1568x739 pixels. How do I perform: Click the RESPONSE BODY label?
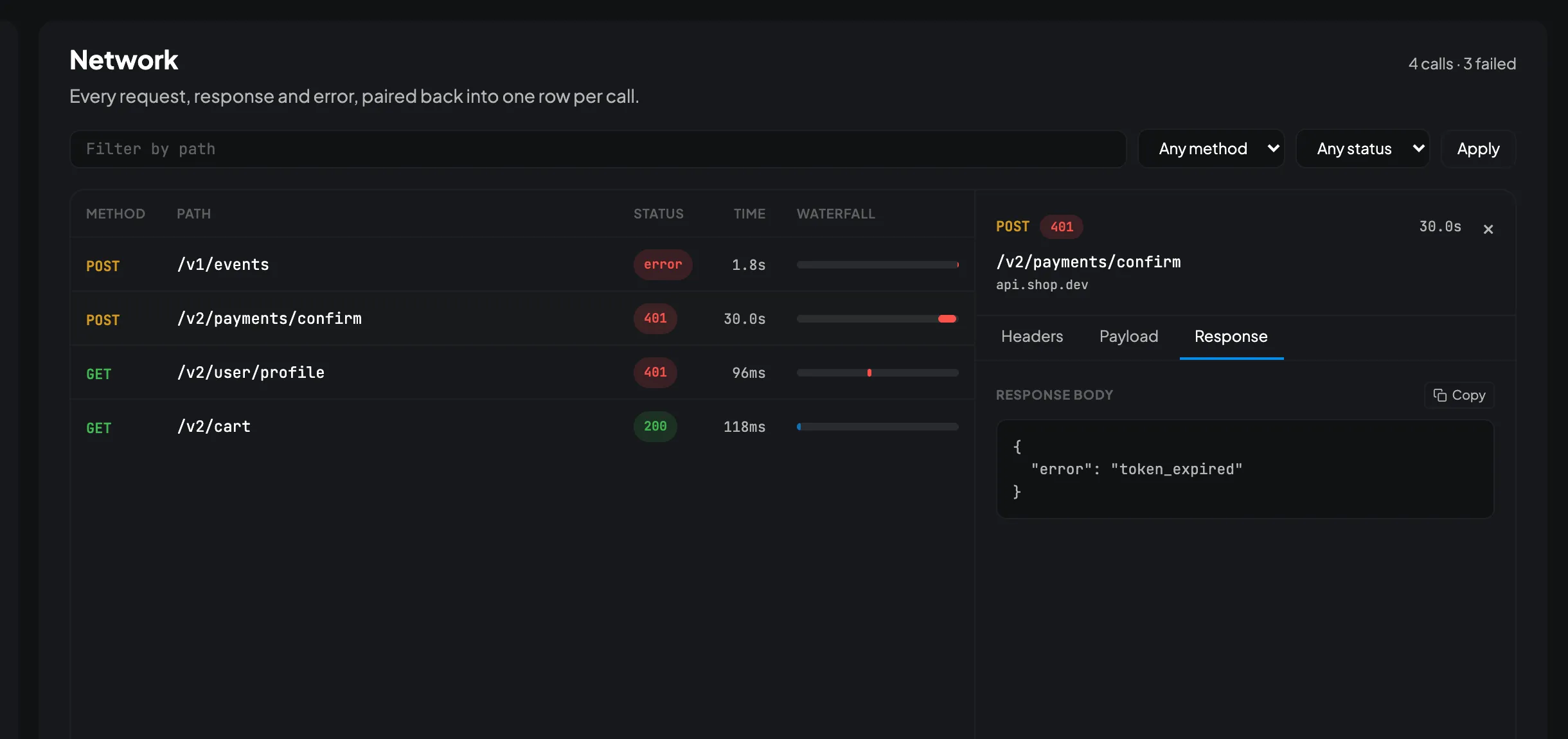(1055, 395)
